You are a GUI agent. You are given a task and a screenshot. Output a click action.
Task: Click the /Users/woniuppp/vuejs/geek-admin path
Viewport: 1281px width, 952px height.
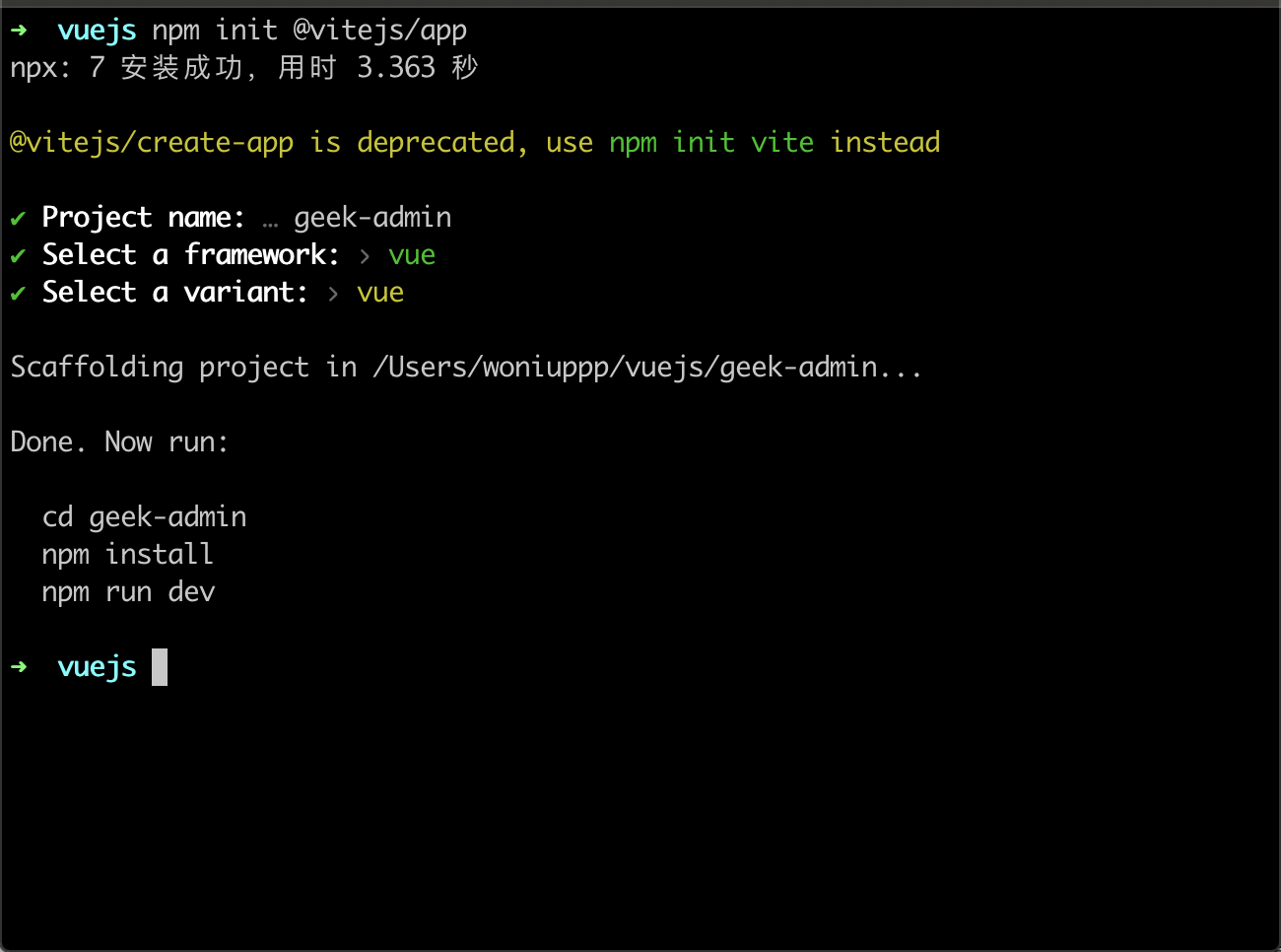coord(625,368)
